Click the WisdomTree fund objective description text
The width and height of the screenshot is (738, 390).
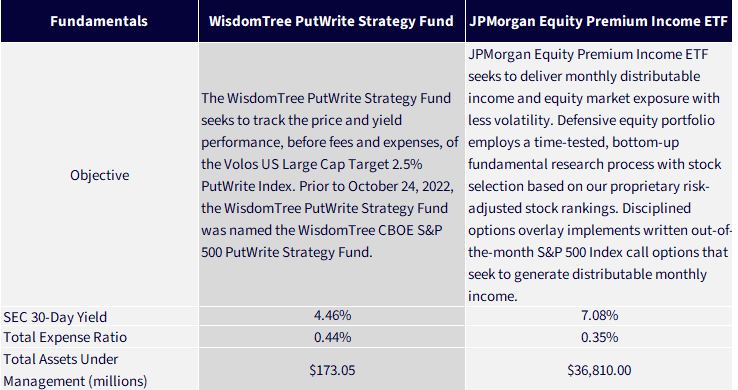tap(330, 175)
